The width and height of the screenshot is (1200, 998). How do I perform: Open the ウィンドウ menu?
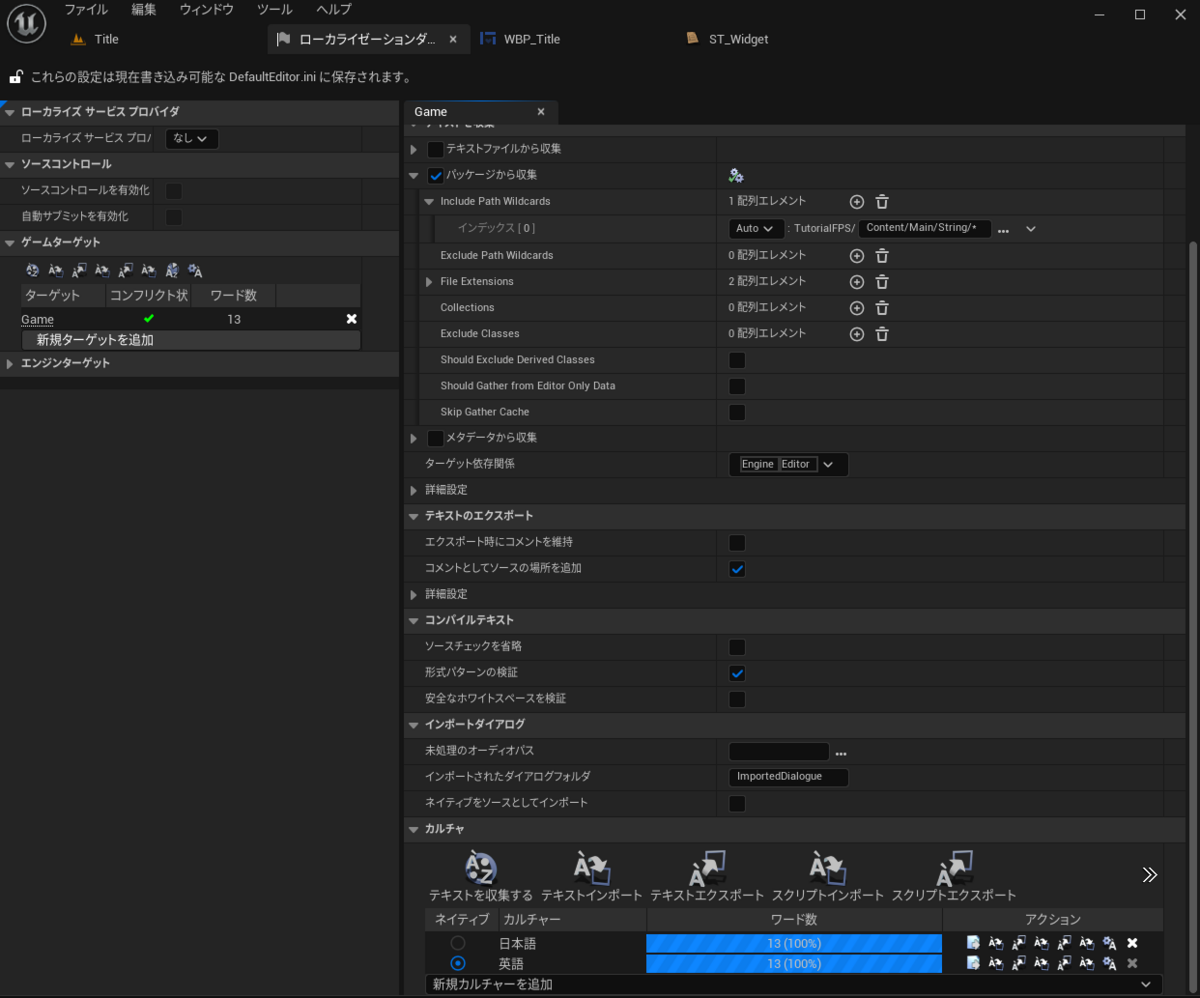click(206, 10)
